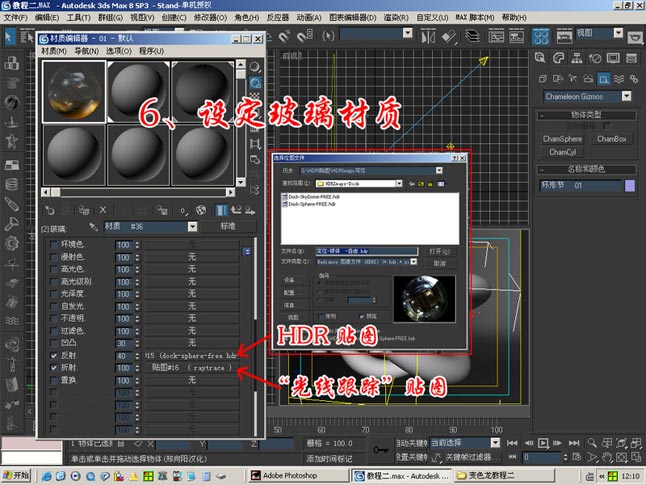Click Show Map in Viewport checkered-cube icon

click(x=201, y=211)
